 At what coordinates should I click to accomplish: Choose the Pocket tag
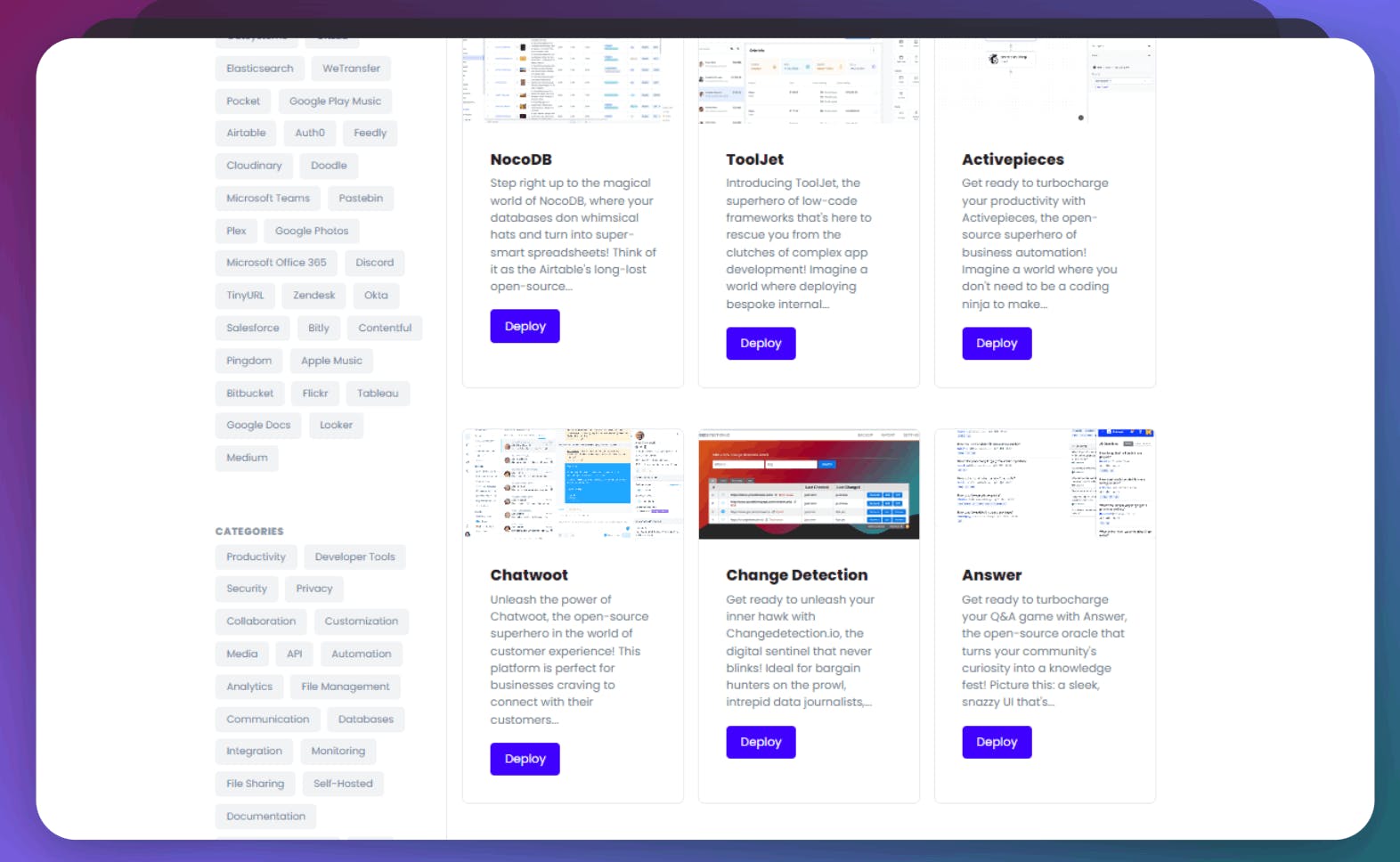pos(243,102)
